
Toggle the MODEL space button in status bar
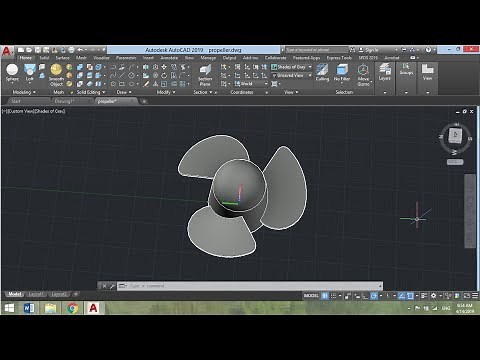click(x=311, y=296)
